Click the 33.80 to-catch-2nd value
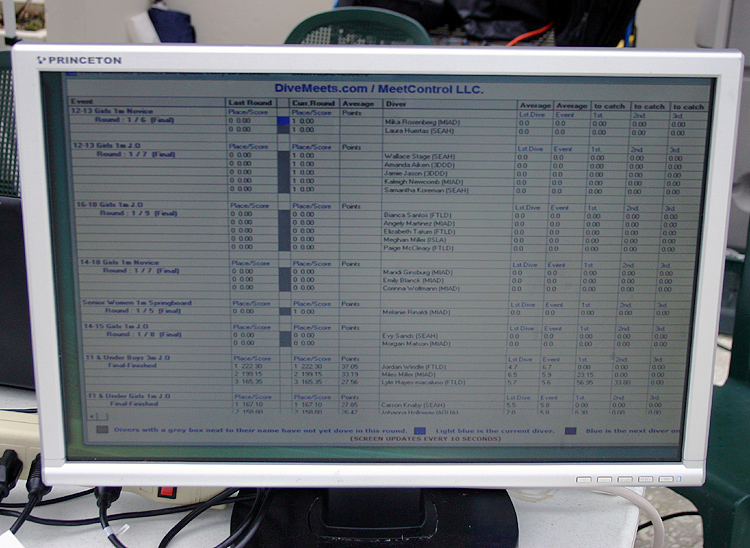This screenshot has width=750, height=548. 621,383
